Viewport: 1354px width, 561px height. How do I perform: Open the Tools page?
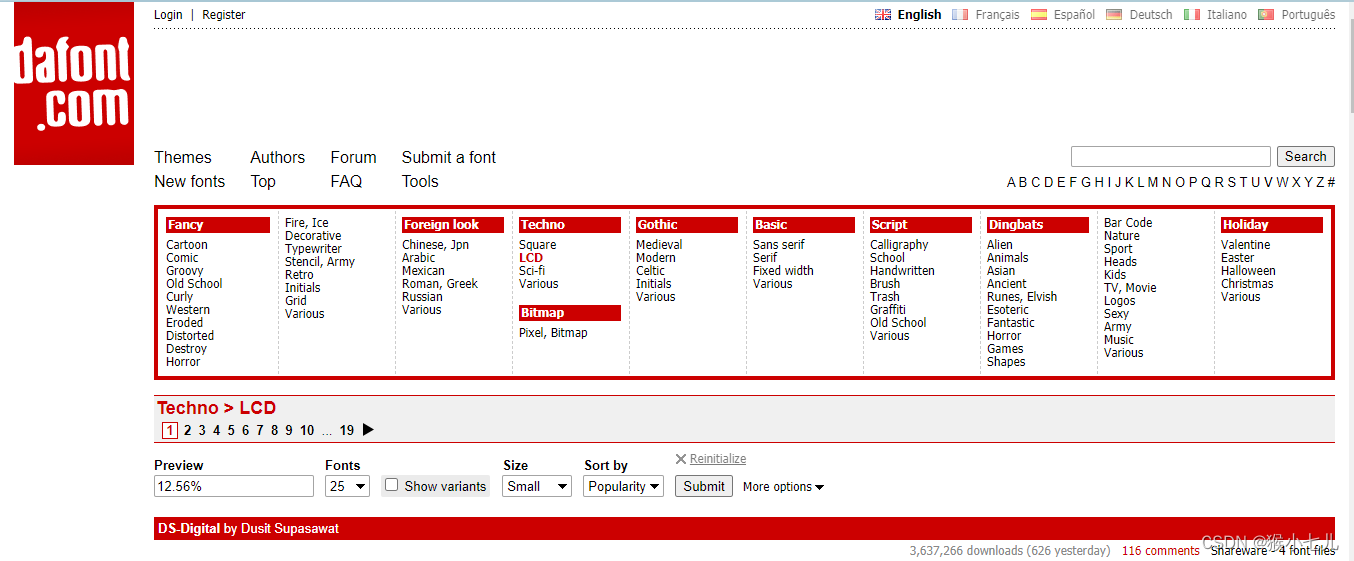420,181
